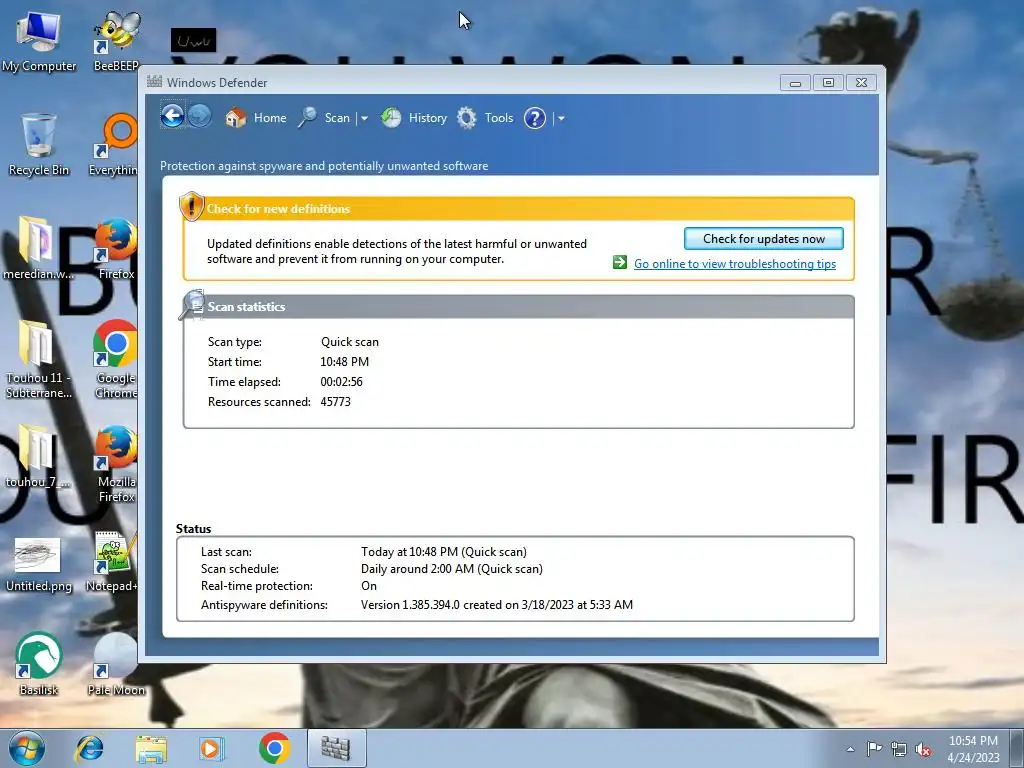Select the touhou_7_... folder icon
Viewport: 1024px width, 768px height.
[x=37, y=456]
